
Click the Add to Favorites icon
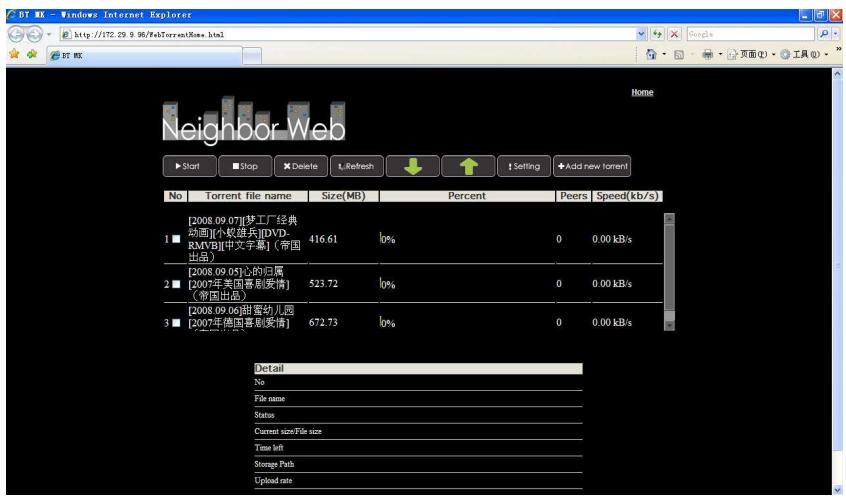click(x=32, y=54)
